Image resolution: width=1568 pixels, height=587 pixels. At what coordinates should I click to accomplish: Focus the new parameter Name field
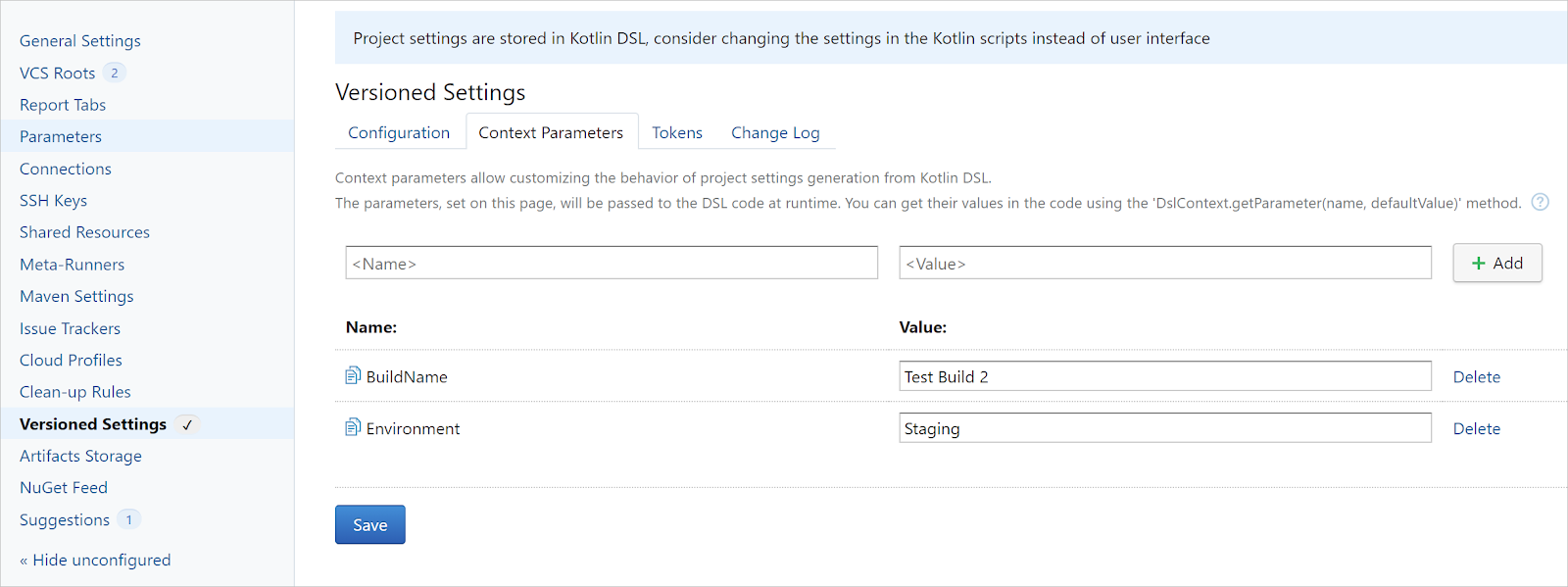click(612, 263)
